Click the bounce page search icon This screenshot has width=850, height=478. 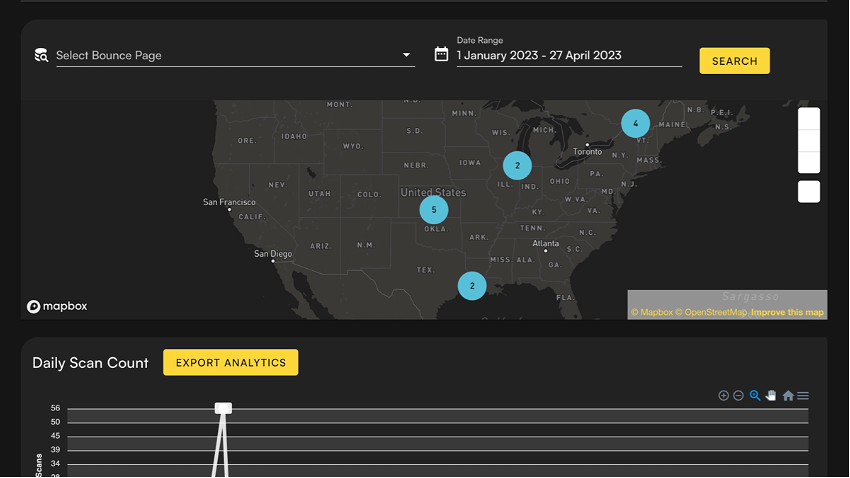pyautogui.click(x=41, y=55)
